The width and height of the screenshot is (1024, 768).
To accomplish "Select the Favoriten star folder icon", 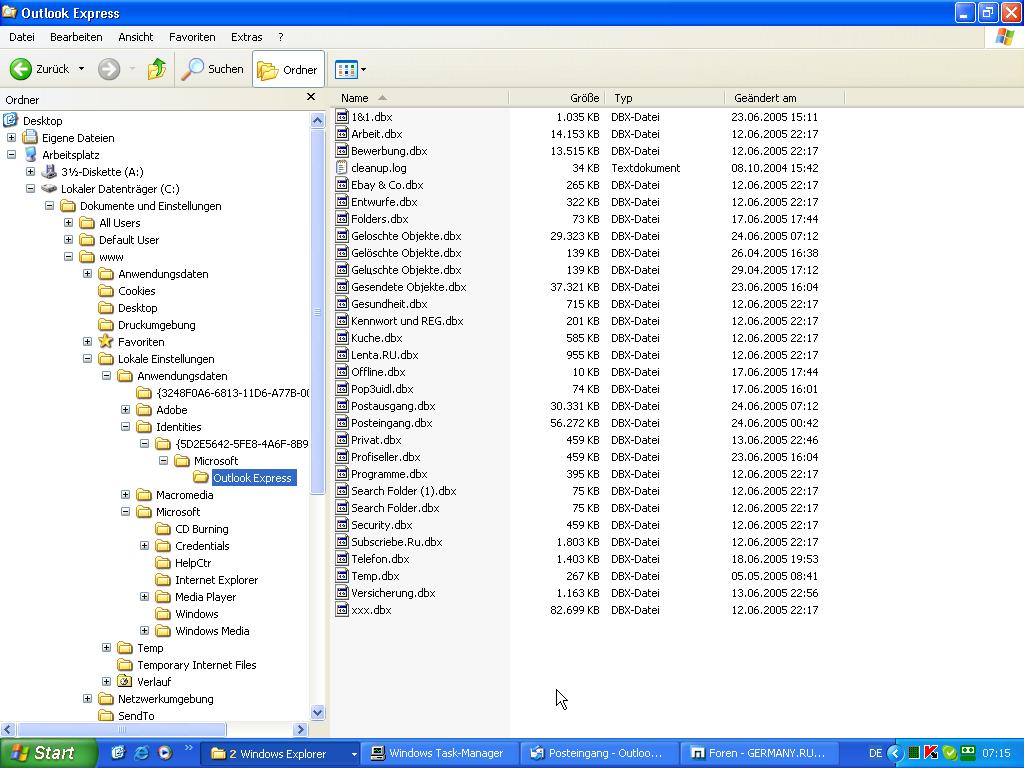I will [x=106, y=342].
